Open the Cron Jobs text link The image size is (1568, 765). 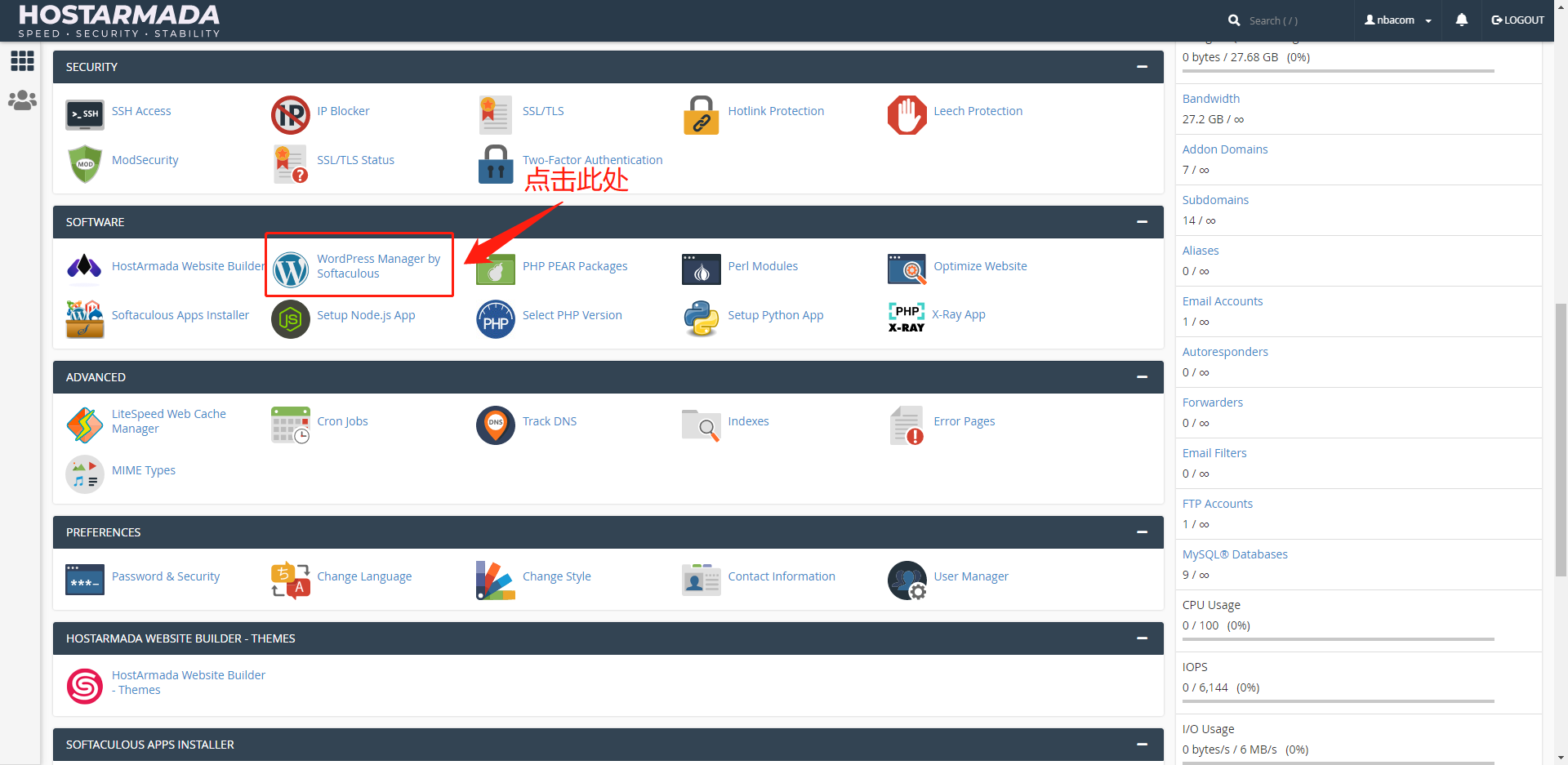point(342,421)
